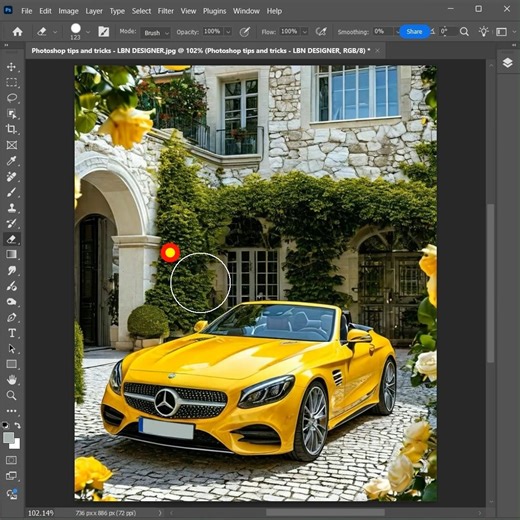
Task: Open the Image menu
Action: coord(68,11)
